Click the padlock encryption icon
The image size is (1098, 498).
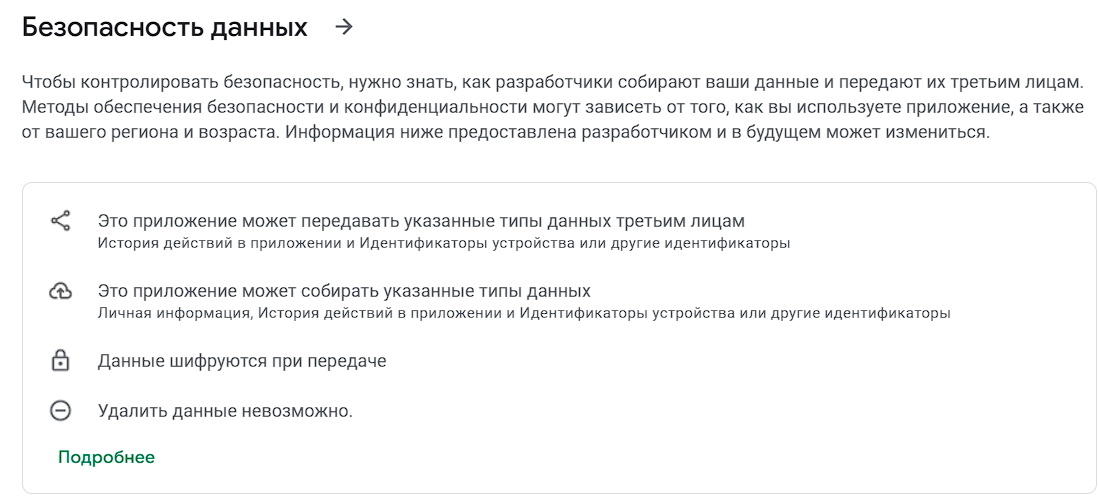coord(61,361)
